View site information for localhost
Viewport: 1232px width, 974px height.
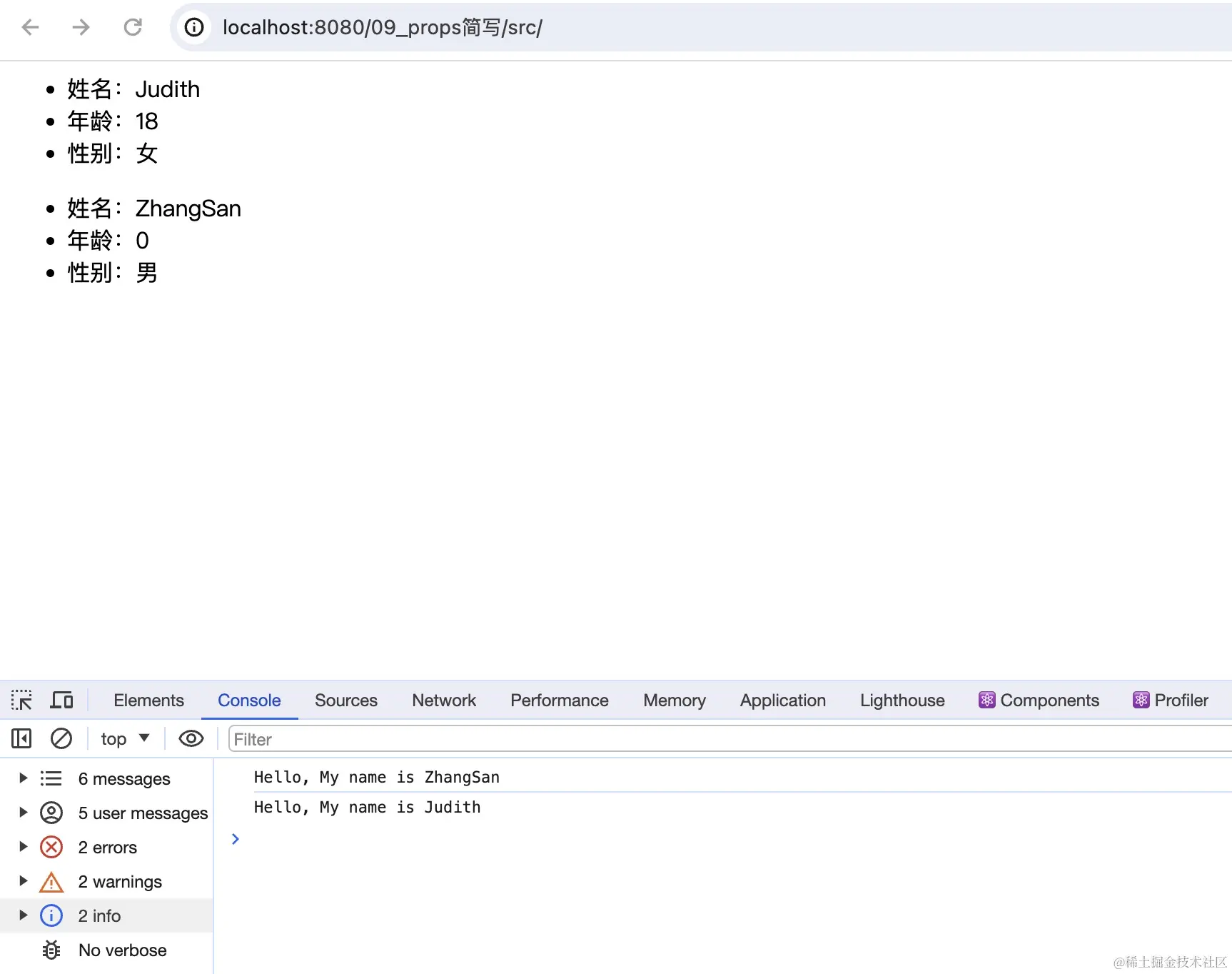coord(194,27)
